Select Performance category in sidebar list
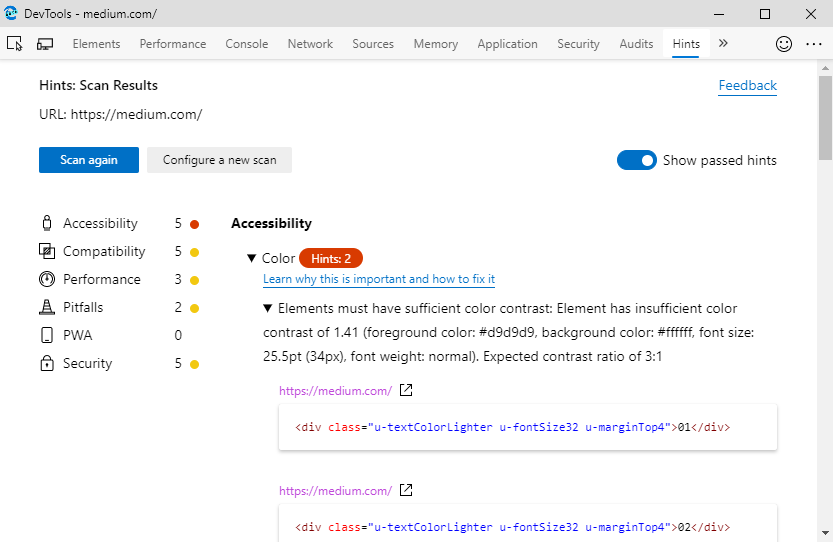Image resolution: width=833 pixels, height=542 pixels. 119,279
